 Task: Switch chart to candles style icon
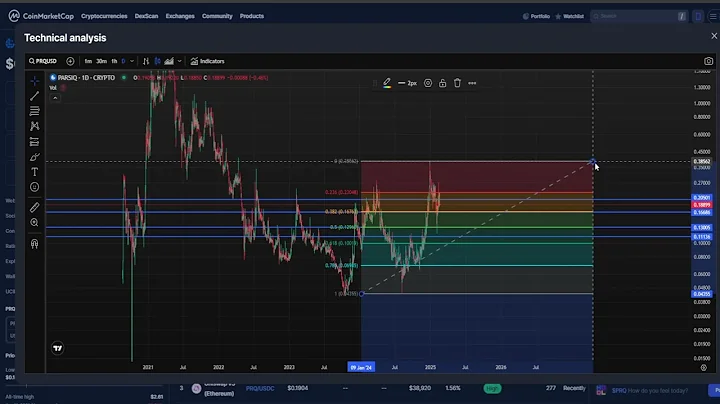(158, 61)
